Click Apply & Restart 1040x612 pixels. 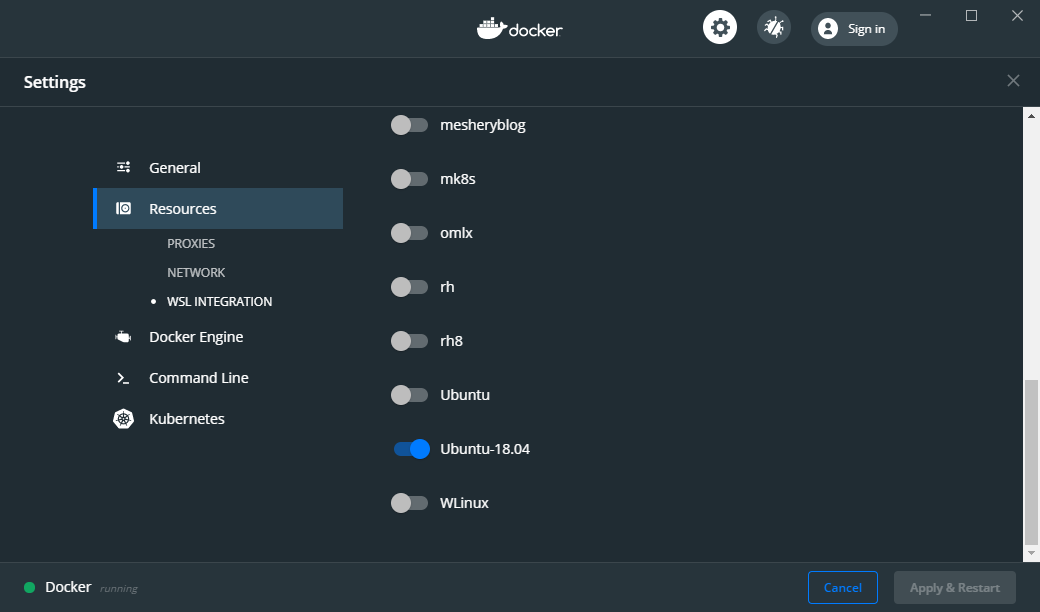click(954, 587)
